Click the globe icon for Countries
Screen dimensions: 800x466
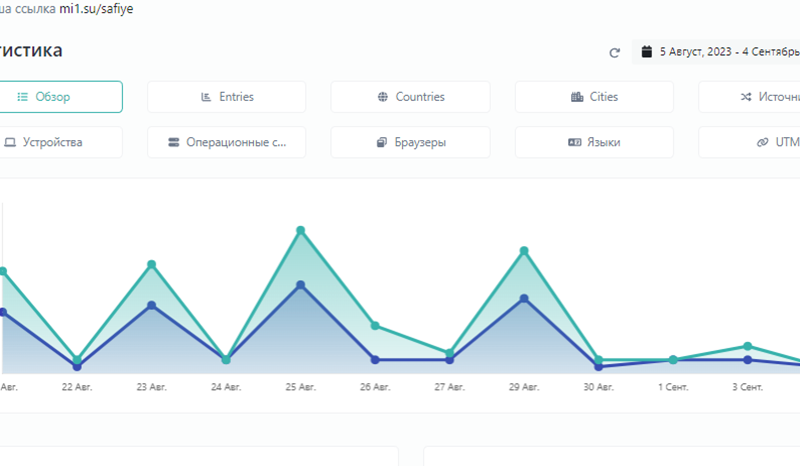click(383, 97)
